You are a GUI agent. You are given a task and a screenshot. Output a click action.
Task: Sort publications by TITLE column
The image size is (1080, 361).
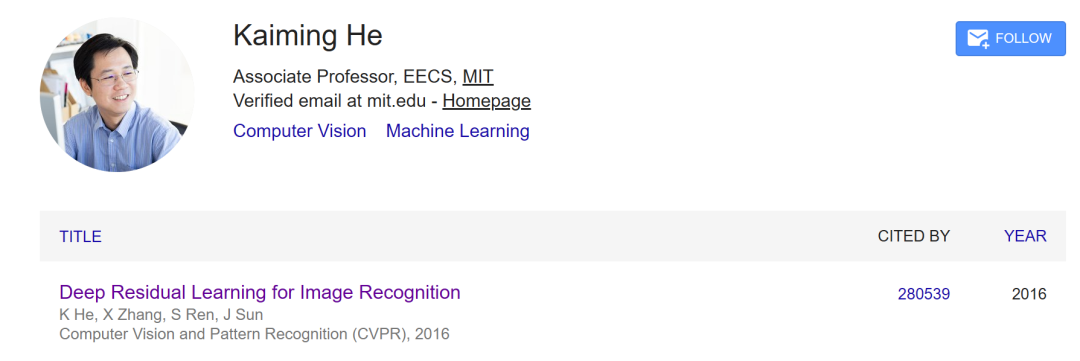click(81, 236)
